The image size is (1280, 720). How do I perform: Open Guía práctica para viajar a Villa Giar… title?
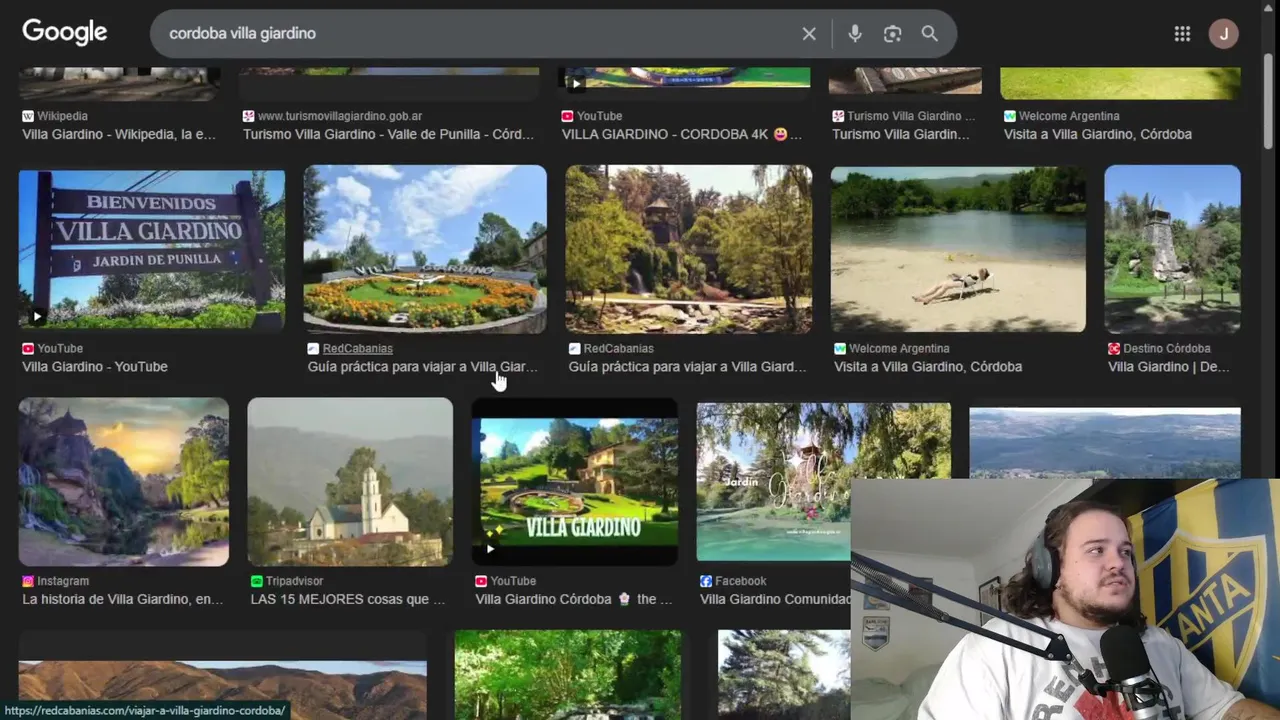tap(423, 367)
